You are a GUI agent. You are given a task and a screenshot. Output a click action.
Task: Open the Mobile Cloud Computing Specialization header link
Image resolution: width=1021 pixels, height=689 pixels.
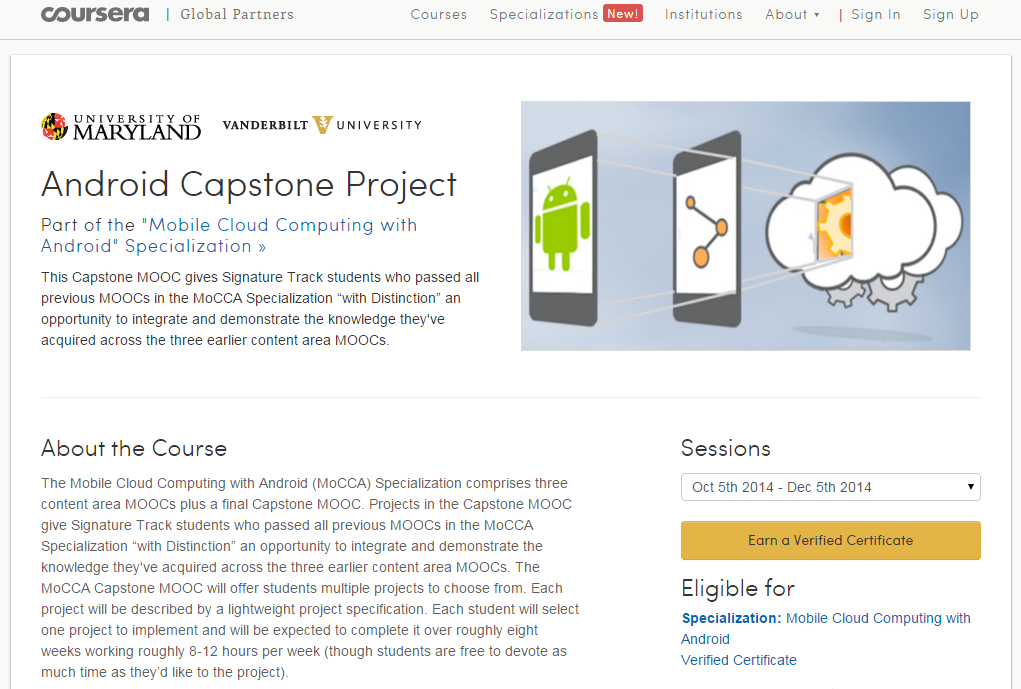click(x=230, y=235)
